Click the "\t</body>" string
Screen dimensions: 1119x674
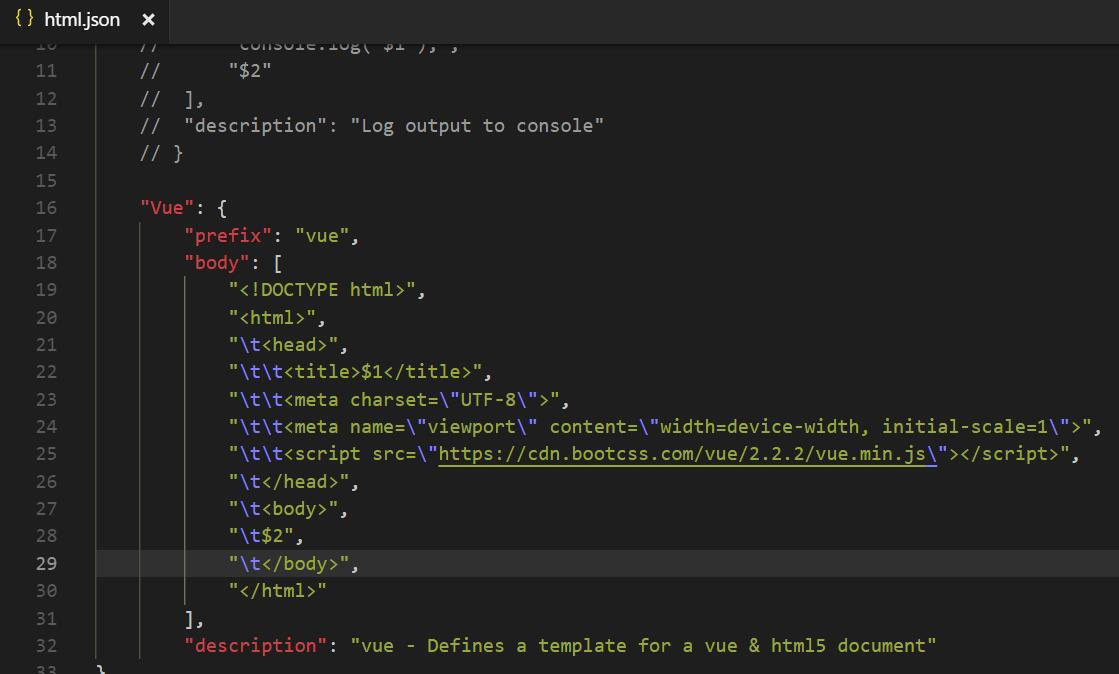(289, 564)
